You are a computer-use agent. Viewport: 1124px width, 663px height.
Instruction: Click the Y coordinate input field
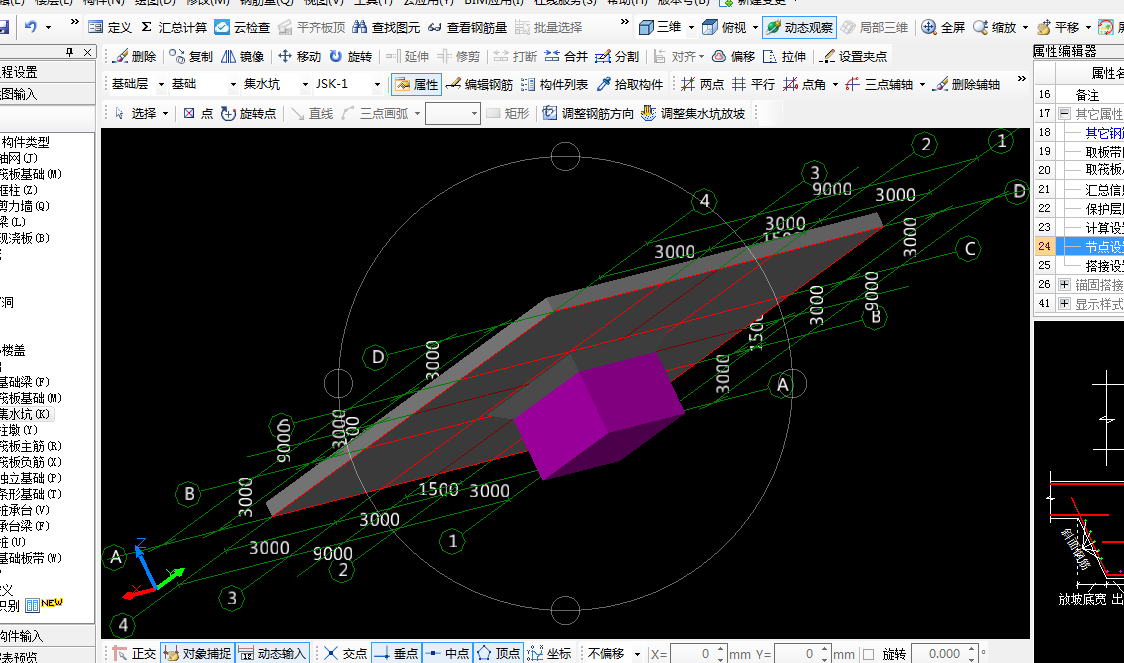point(796,654)
